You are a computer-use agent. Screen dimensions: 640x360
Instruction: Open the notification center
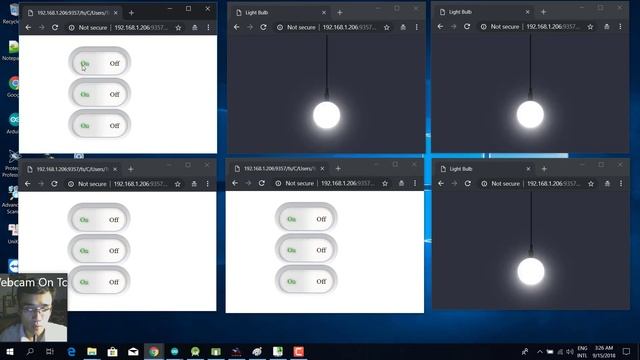pyautogui.click(x=627, y=351)
